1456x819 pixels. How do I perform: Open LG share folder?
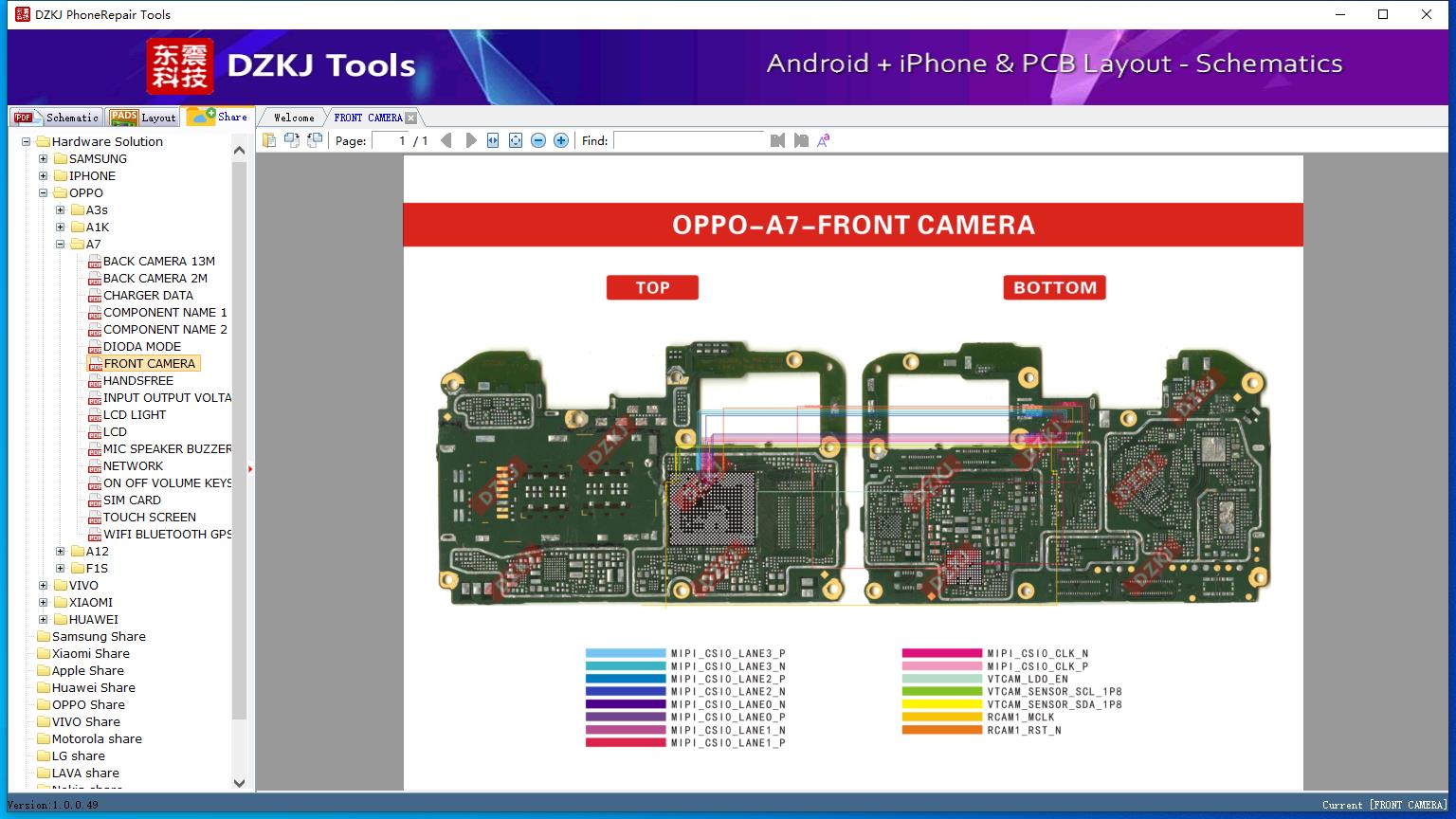[x=79, y=755]
